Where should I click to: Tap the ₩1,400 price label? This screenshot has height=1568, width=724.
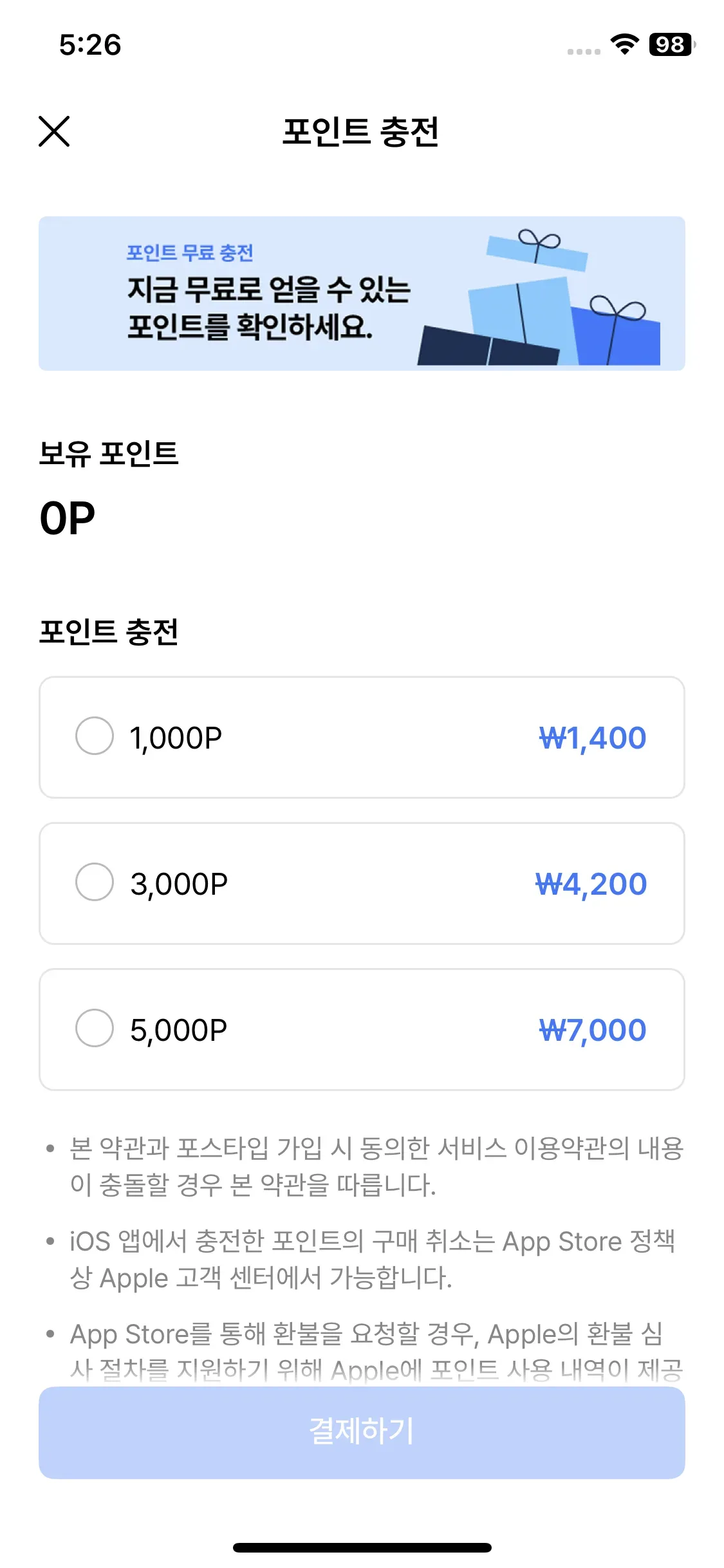coord(592,738)
